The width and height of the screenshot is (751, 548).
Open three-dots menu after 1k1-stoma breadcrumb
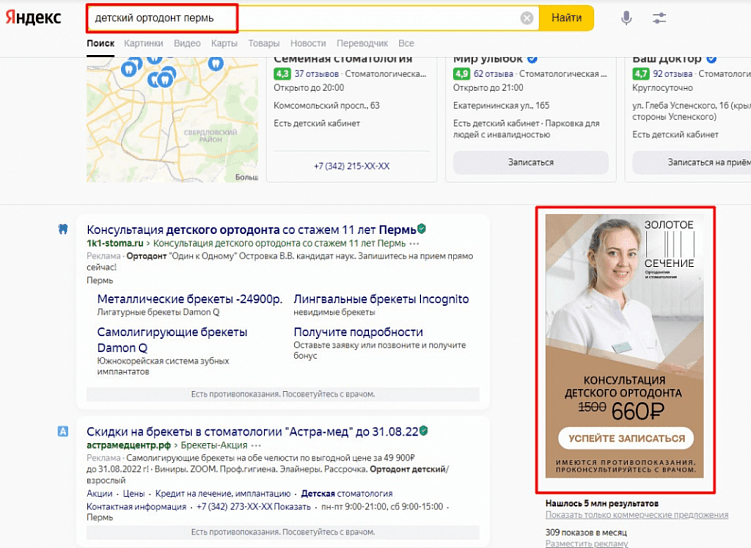point(414,243)
